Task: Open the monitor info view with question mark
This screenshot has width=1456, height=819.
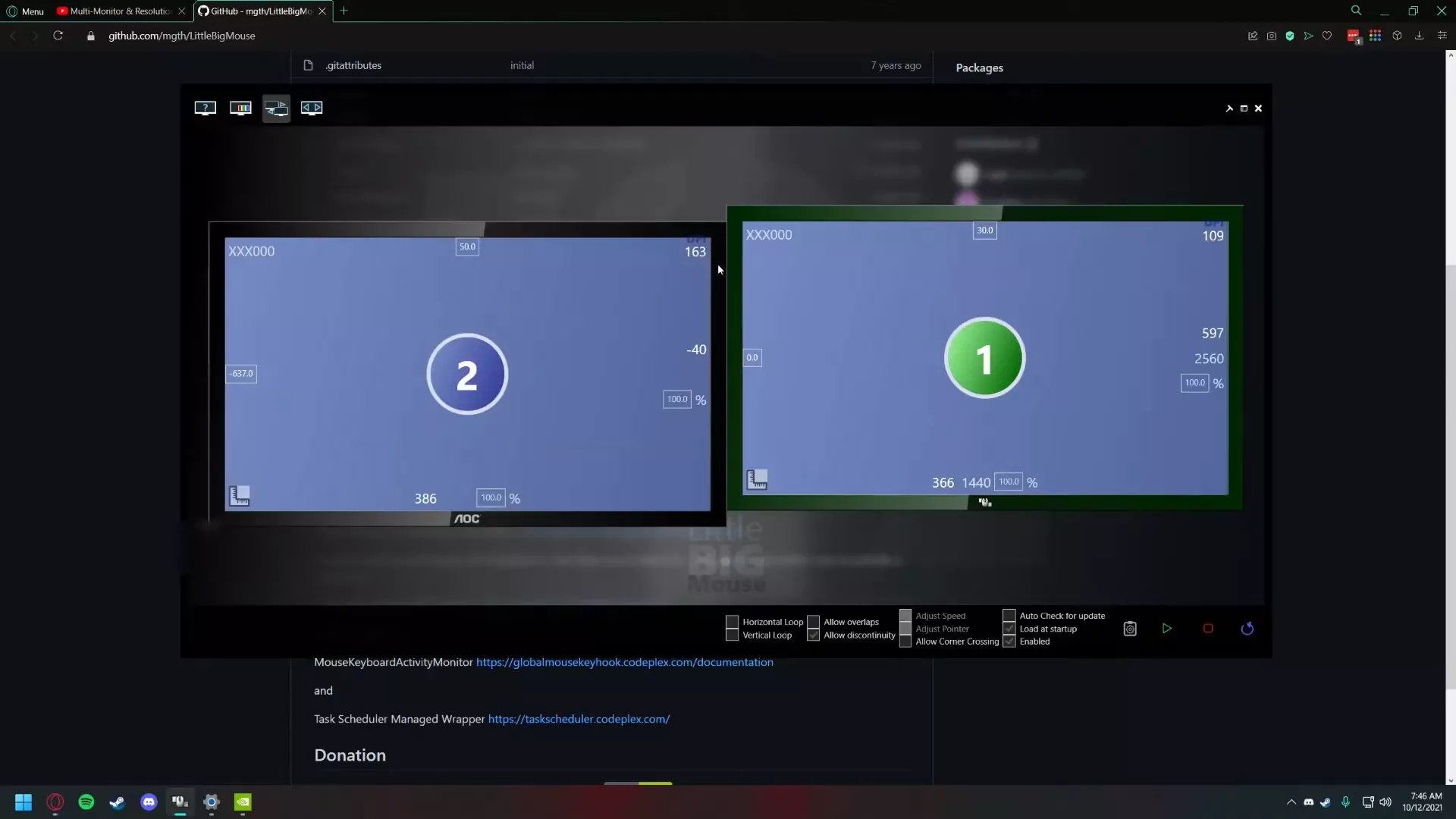Action: [205, 108]
